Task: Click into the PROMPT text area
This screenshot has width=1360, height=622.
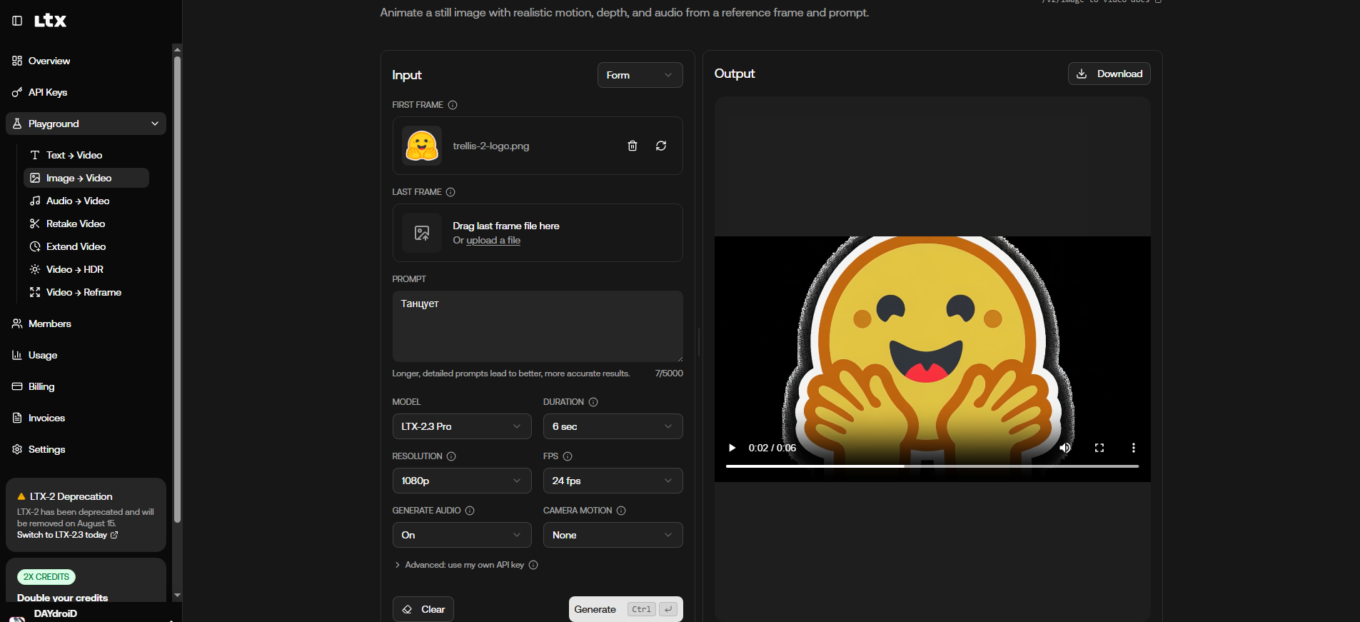Action: pyautogui.click(x=537, y=326)
